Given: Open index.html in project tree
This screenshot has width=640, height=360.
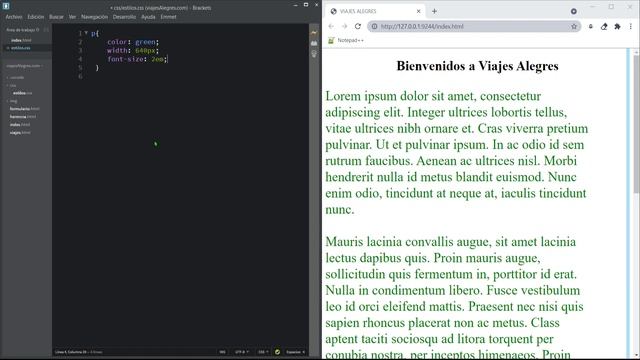Looking at the screenshot, I should click(20, 124).
